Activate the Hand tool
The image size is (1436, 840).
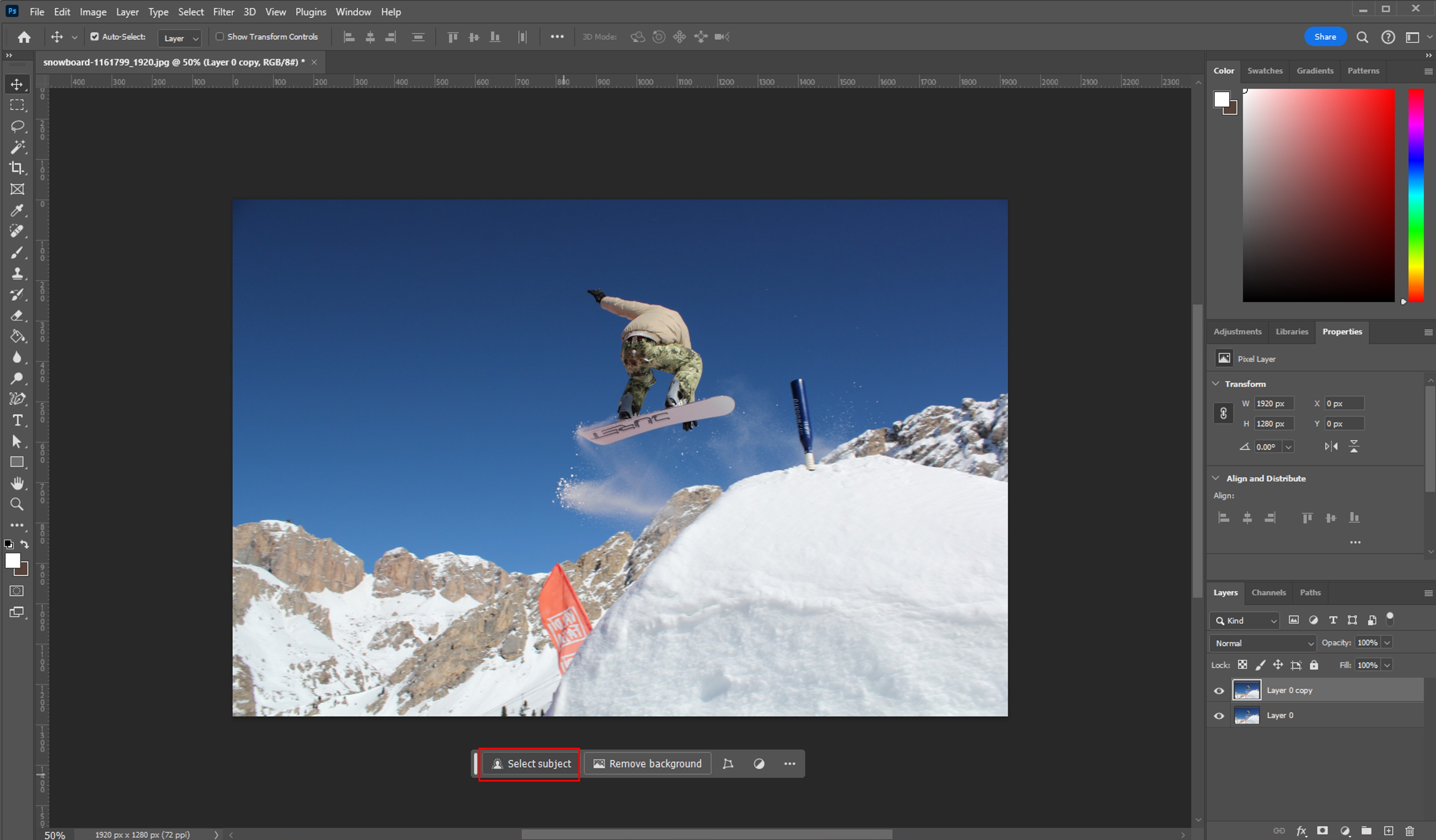(x=17, y=483)
